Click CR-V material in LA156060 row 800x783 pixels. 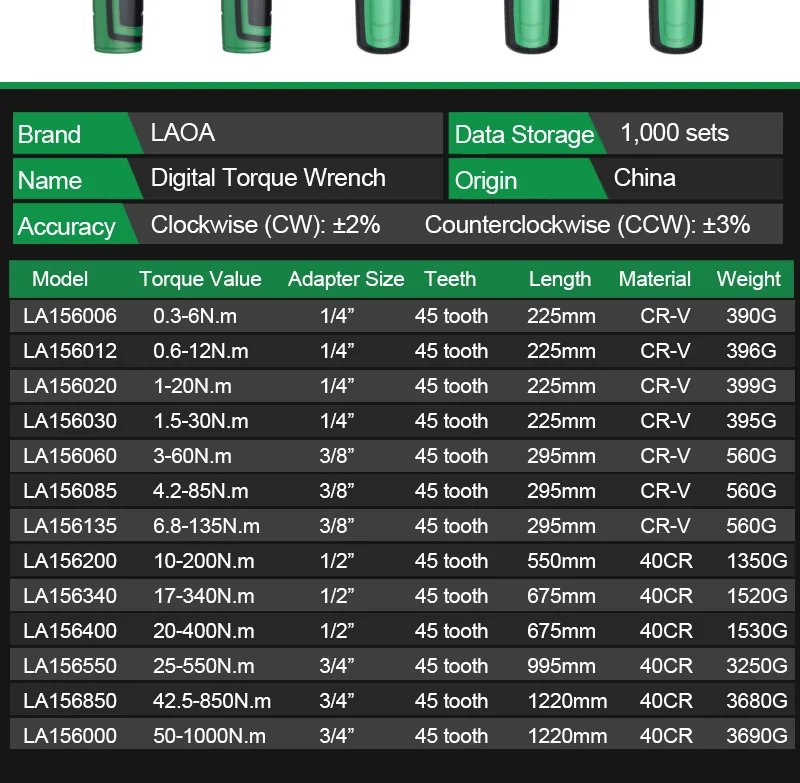click(x=665, y=456)
